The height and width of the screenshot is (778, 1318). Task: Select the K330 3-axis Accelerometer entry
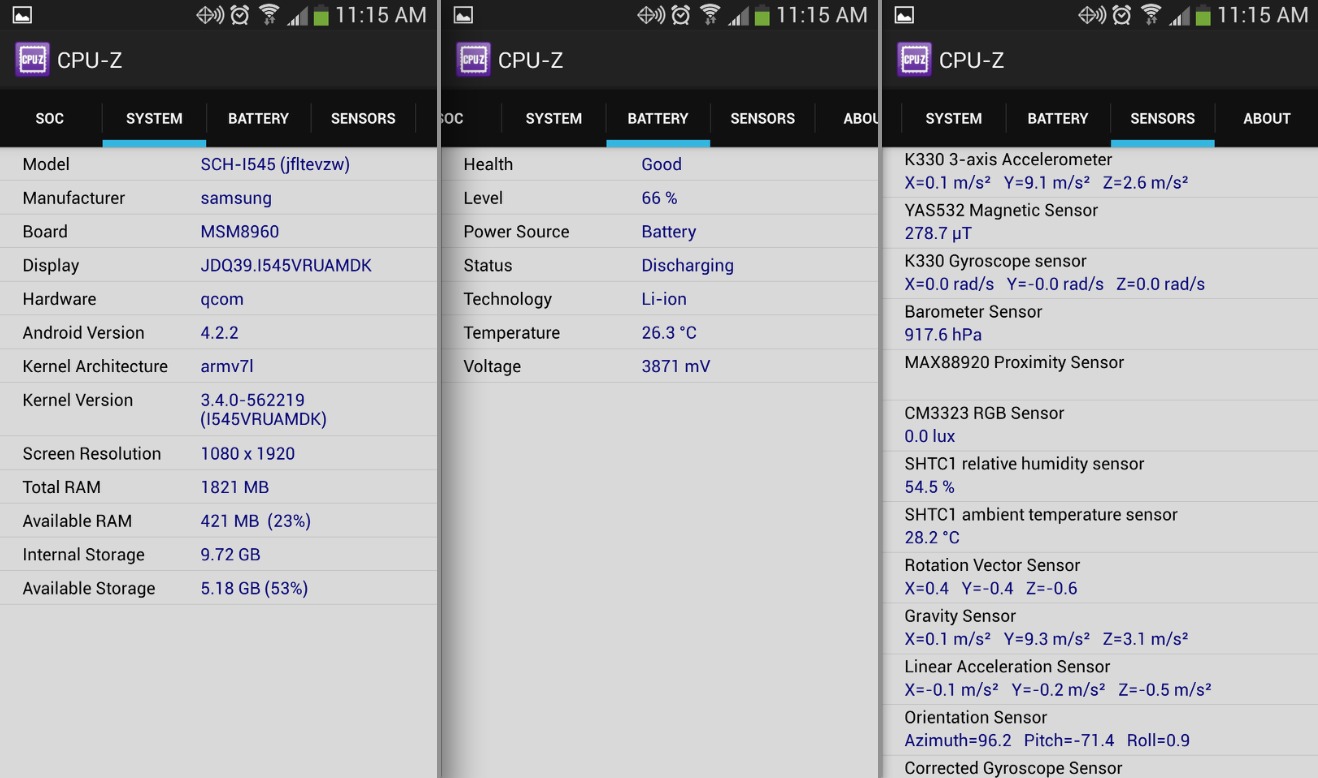(x=1100, y=171)
